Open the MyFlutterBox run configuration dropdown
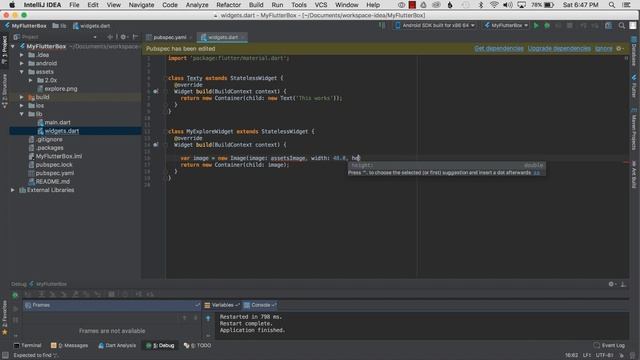The height and width of the screenshot is (360, 640). pos(506,25)
